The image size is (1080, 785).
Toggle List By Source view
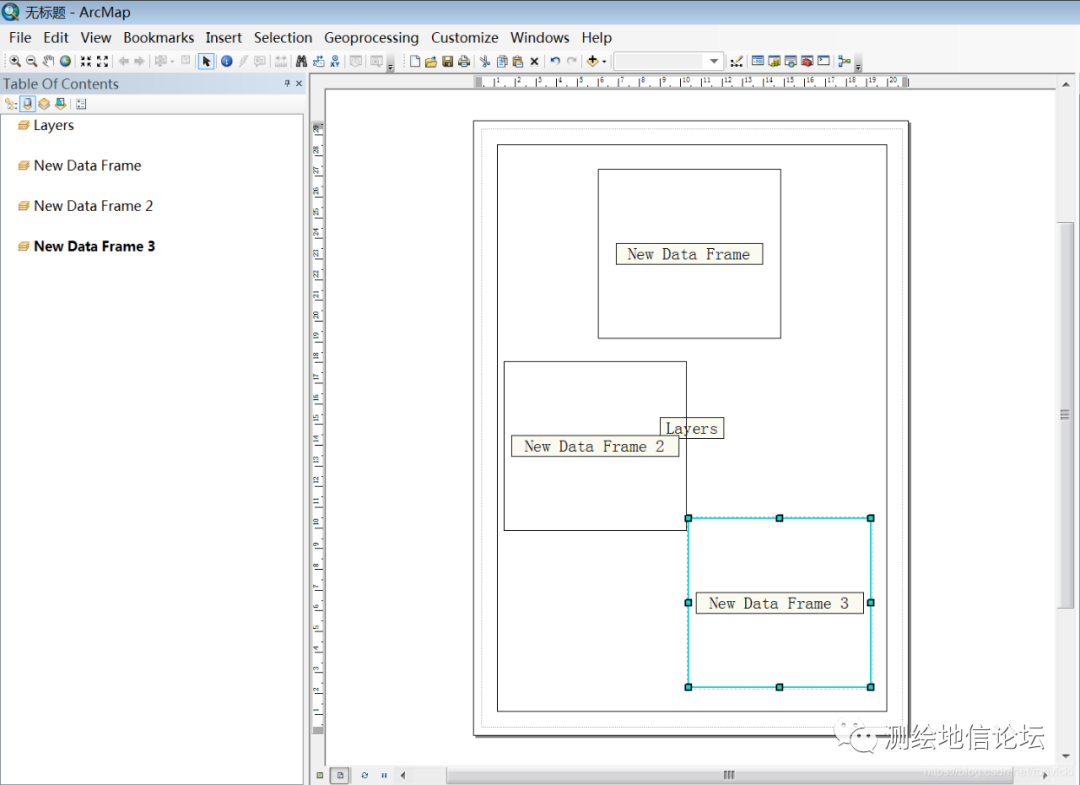(x=28, y=104)
